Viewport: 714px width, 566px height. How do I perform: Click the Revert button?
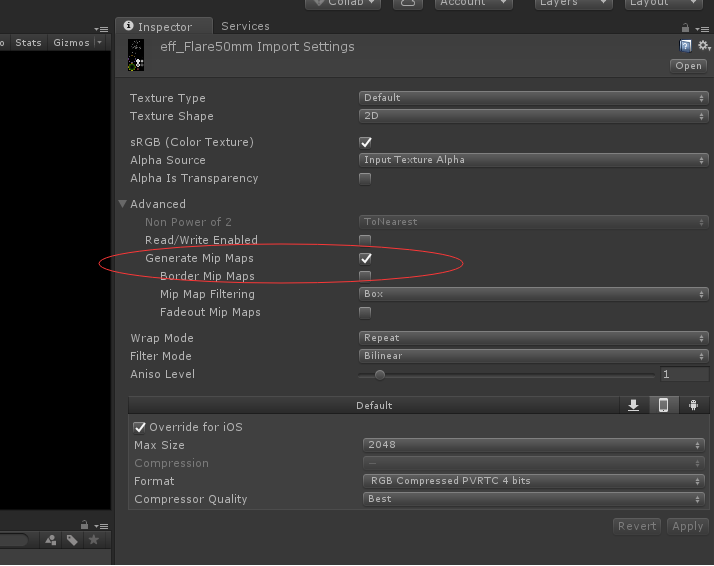point(637,526)
